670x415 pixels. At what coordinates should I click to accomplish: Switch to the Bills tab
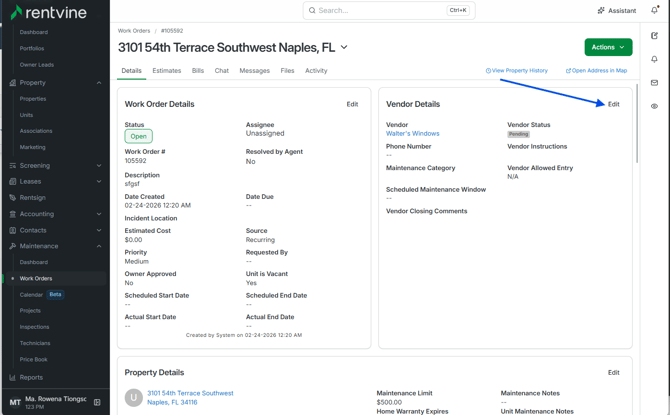[x=198, y=71]
